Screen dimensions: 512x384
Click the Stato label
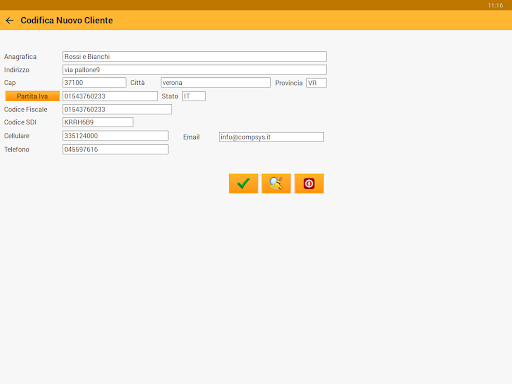tap(170, 96)
